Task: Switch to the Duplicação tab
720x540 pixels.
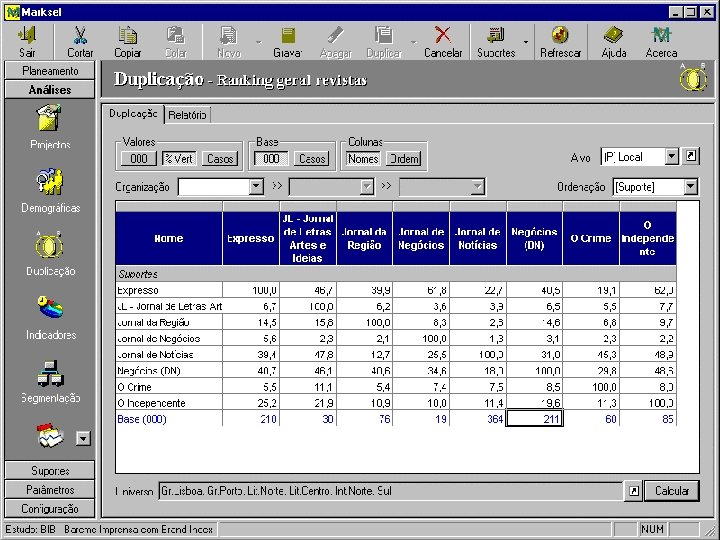Action: pyautogui.click(x=133, y=113)
